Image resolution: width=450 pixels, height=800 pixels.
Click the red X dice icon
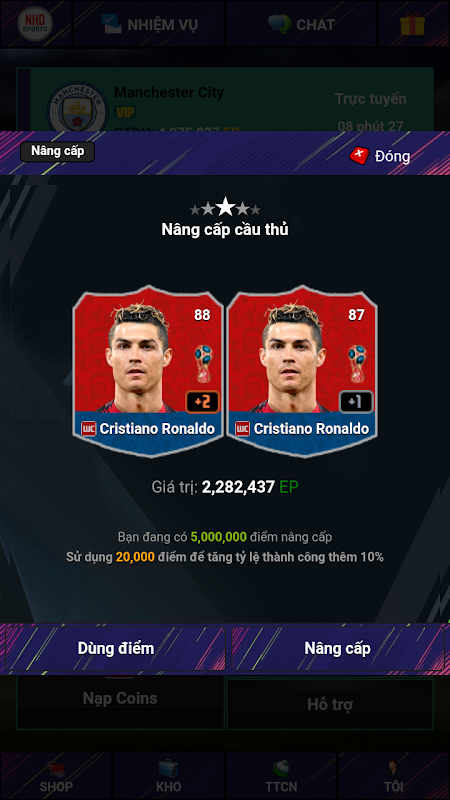pos(359,155)
